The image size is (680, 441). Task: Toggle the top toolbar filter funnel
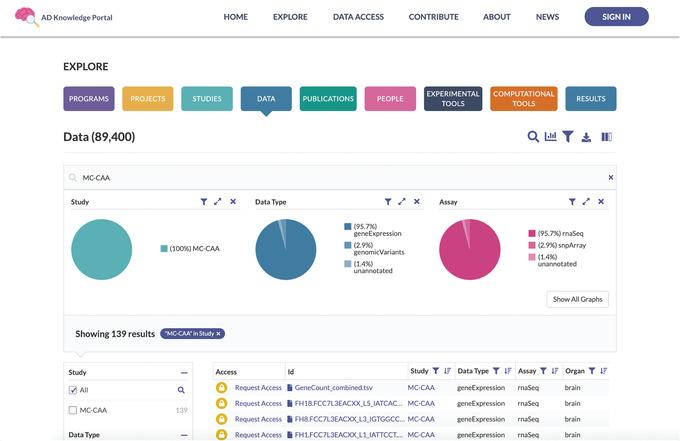(568, 137)
